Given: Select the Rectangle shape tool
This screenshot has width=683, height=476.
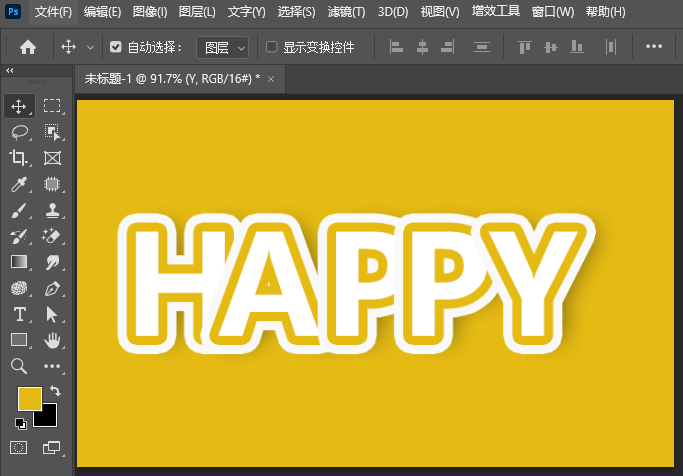Looking at the screenshot, I should (x=19, y=340).
